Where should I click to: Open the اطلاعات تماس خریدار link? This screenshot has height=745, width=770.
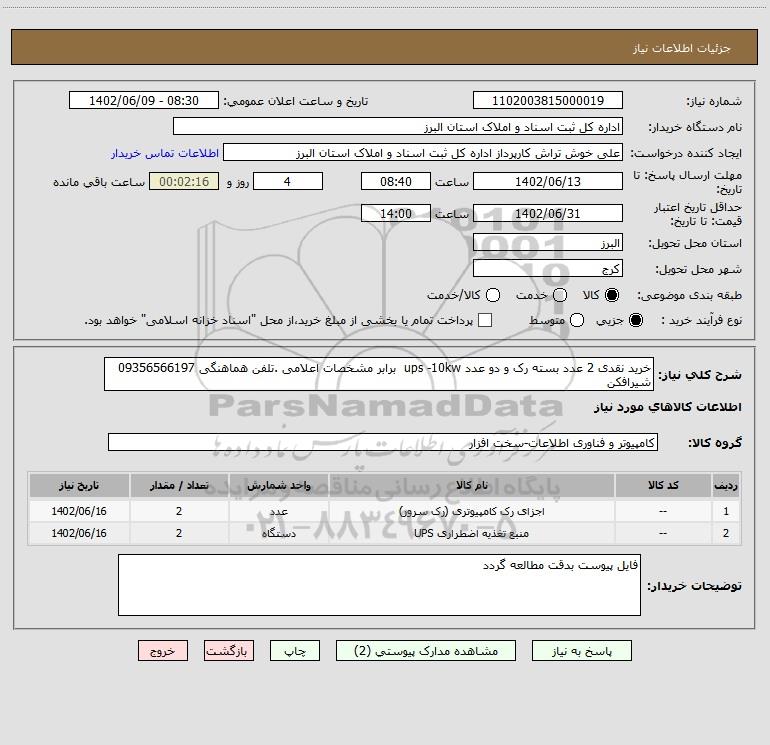pyautogui.click(x=165, y=153)
